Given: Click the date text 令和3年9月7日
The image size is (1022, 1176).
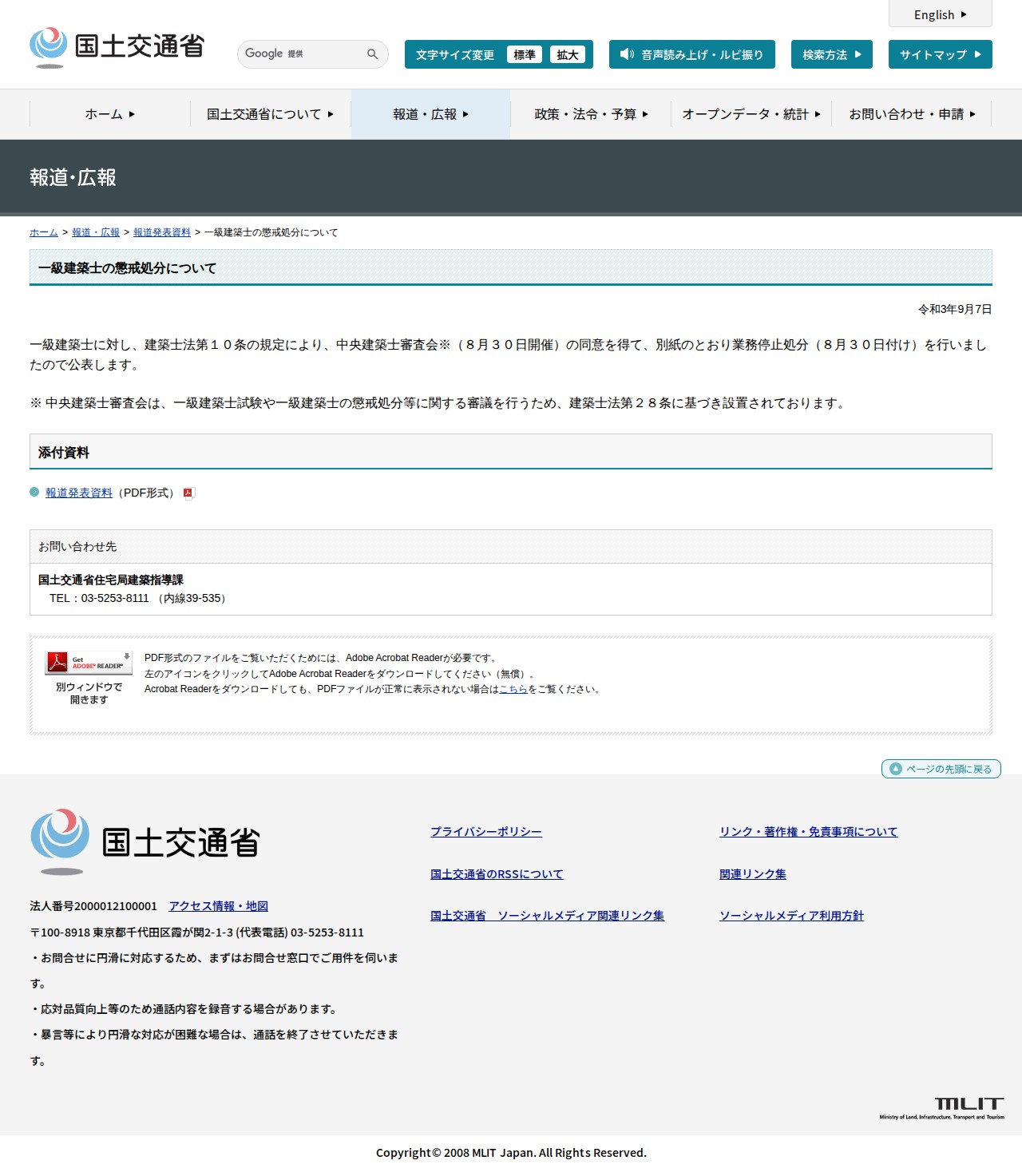Looking at the screenshot, I should click(955, 309).
